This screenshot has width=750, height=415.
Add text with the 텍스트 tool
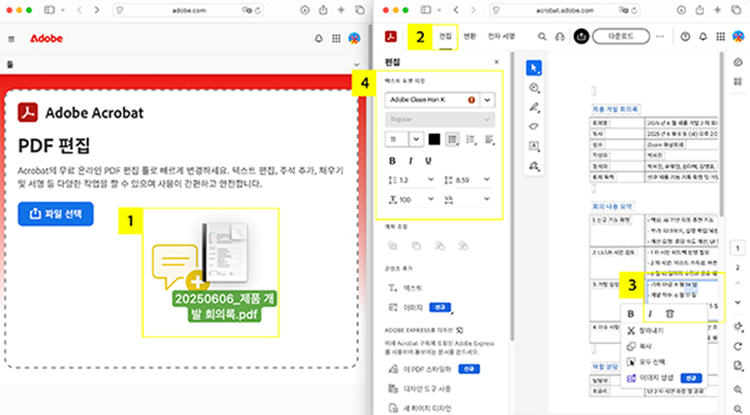(406, 288)
